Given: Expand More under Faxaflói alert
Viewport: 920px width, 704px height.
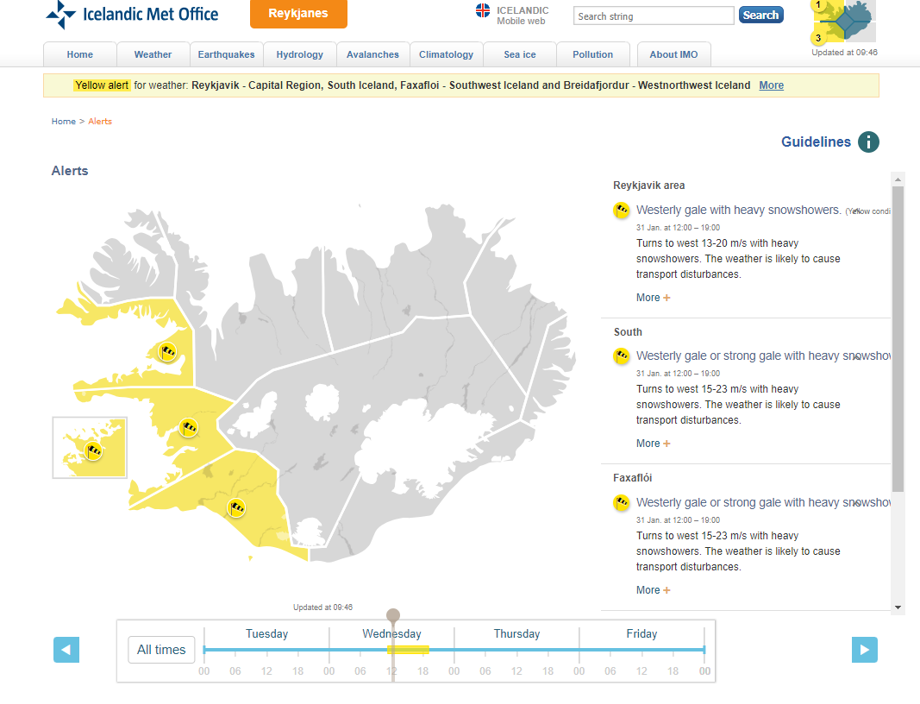Looking at the screenshot, I should tap(653, 590).
